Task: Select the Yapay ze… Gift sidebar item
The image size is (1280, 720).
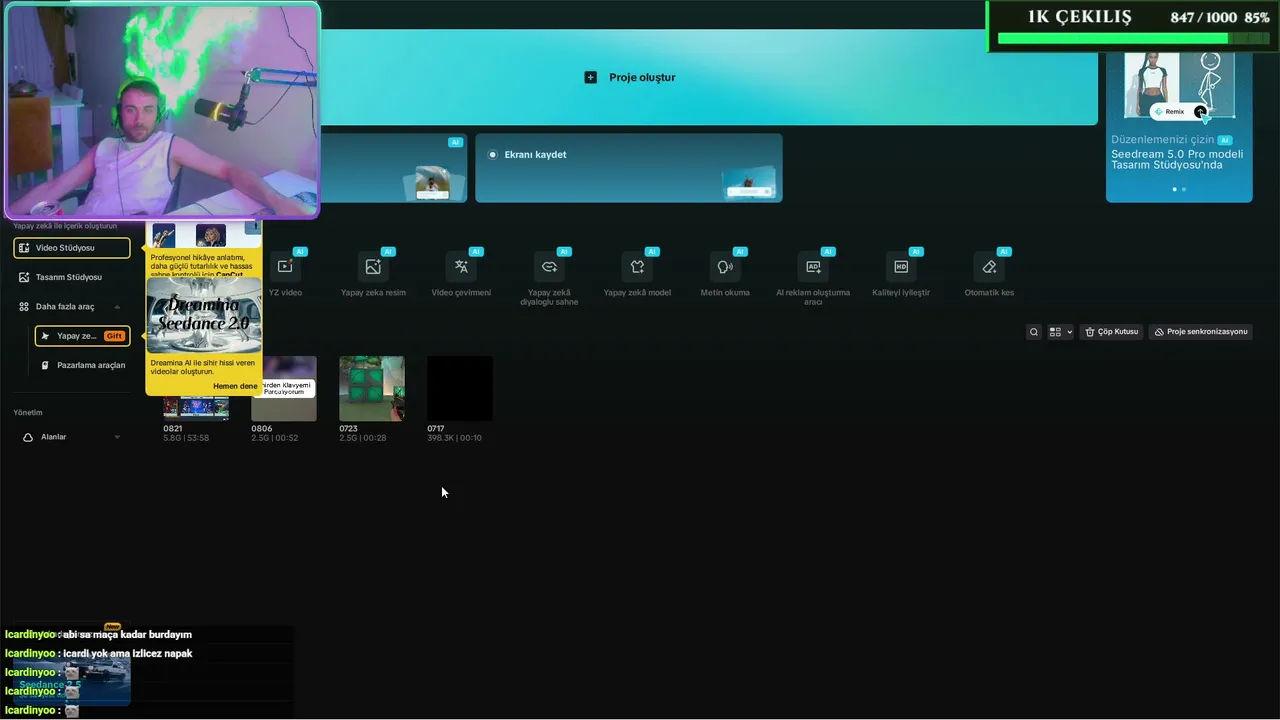Action: [x=82, y=336]
